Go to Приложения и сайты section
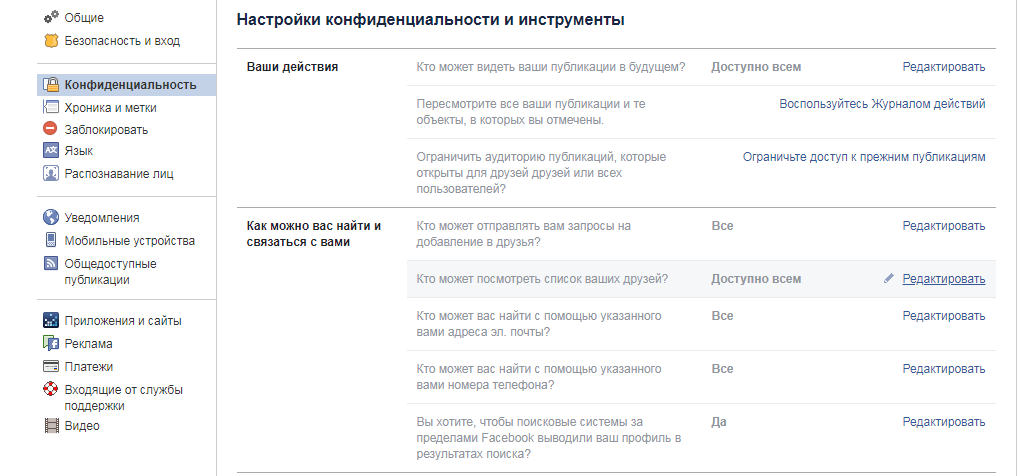Screen dimensions: 1021x476 122,321
